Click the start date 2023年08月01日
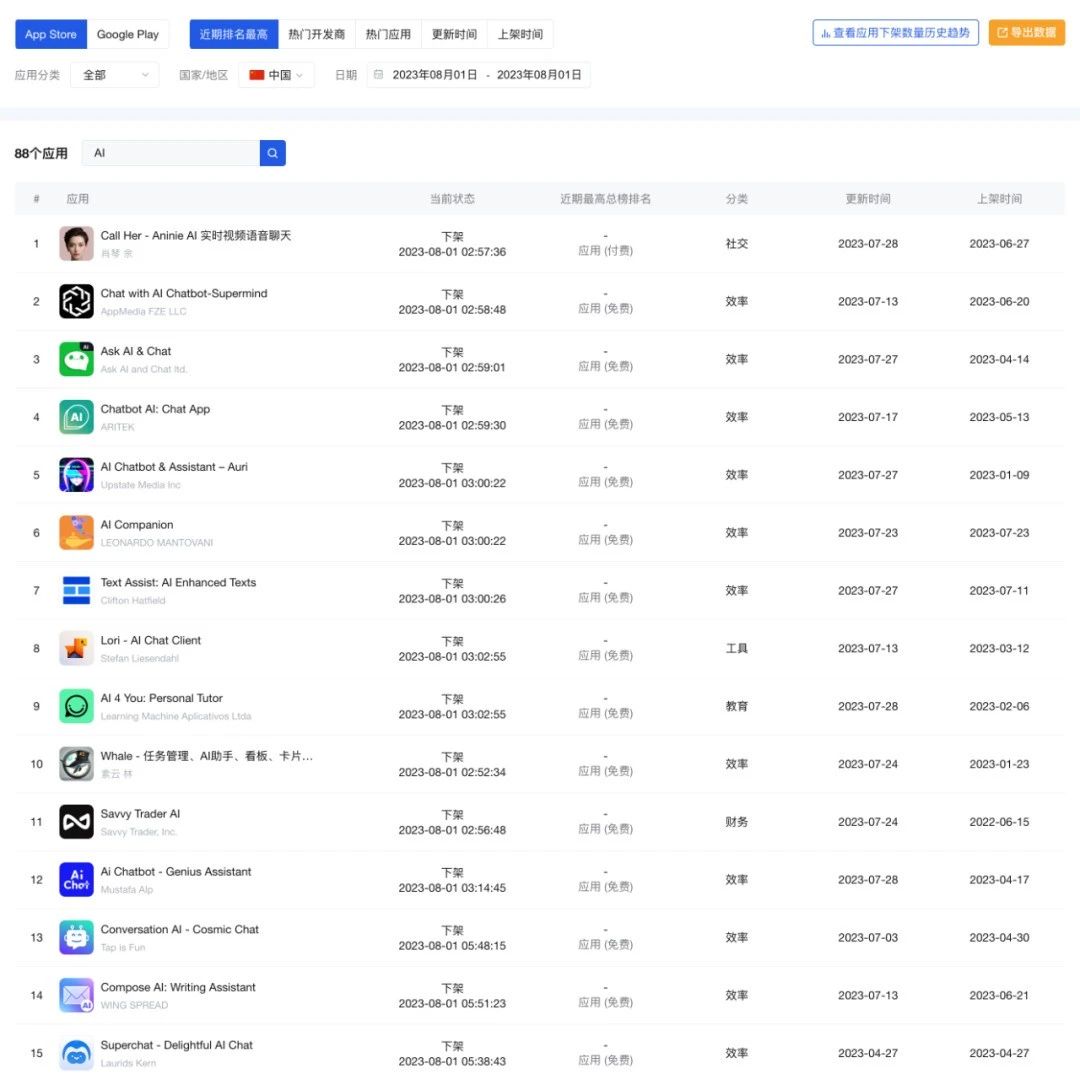1080x1081 pixels. coord(435,74)
